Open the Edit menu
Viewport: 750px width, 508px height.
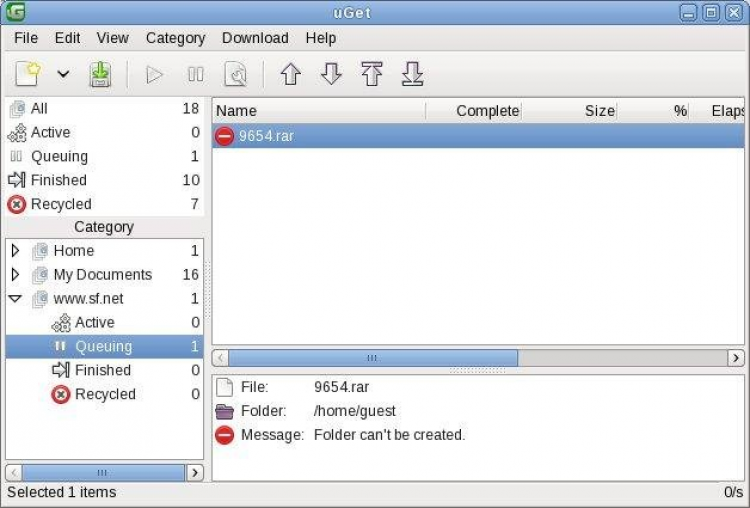[x=67, y=38]
